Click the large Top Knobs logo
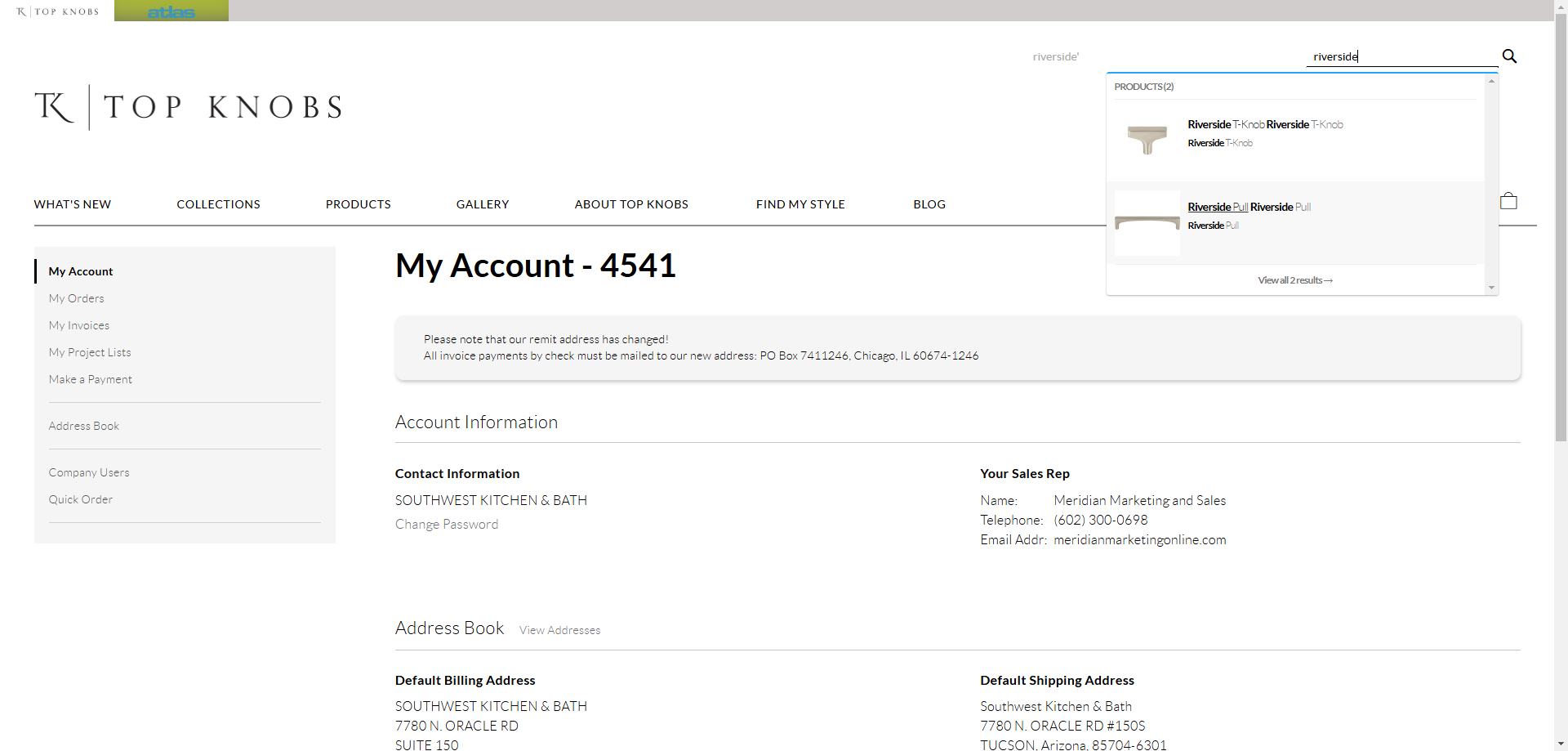The image size is (1568, 751). 189,107
